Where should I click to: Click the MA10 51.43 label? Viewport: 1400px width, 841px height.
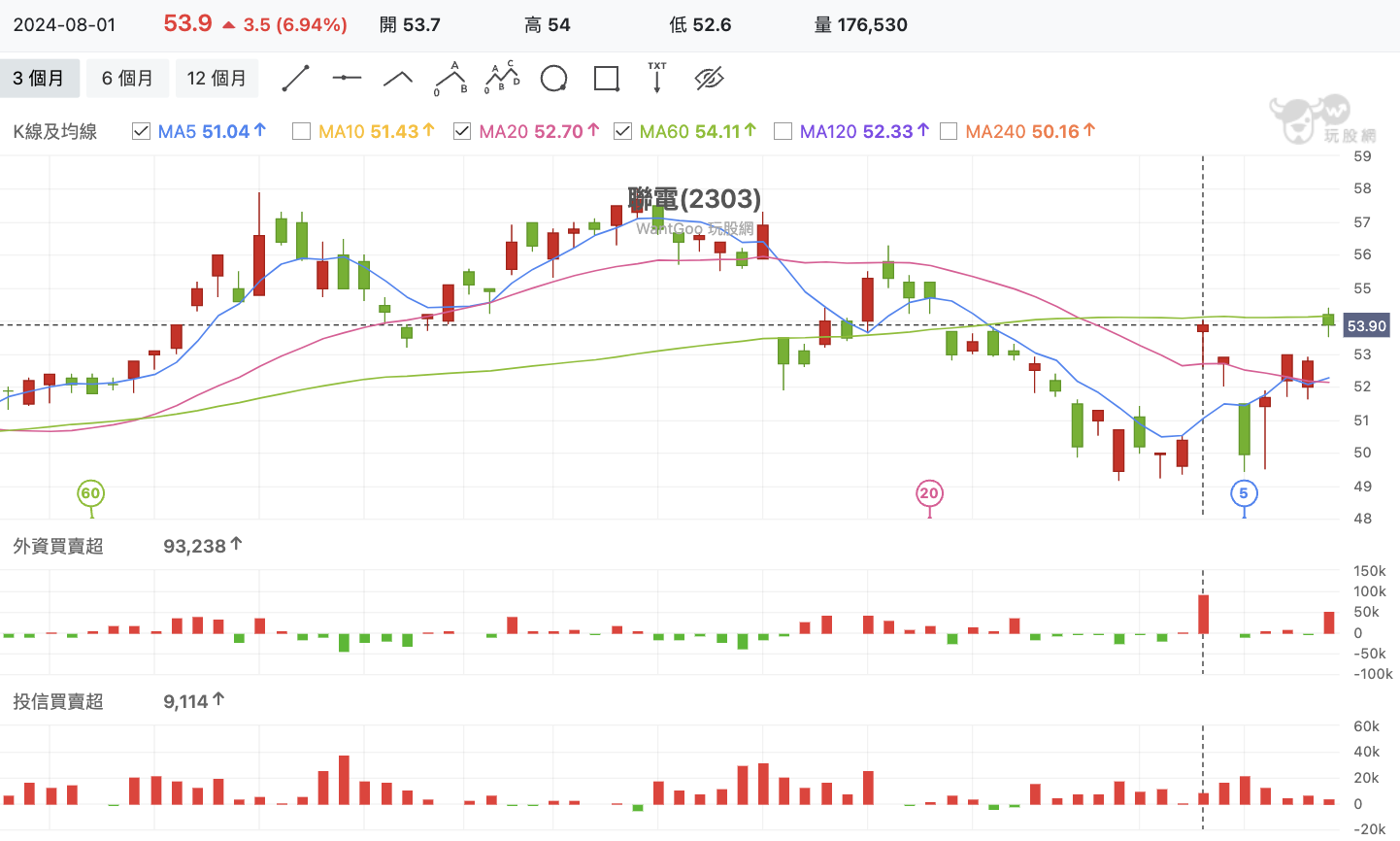(376, 131)
